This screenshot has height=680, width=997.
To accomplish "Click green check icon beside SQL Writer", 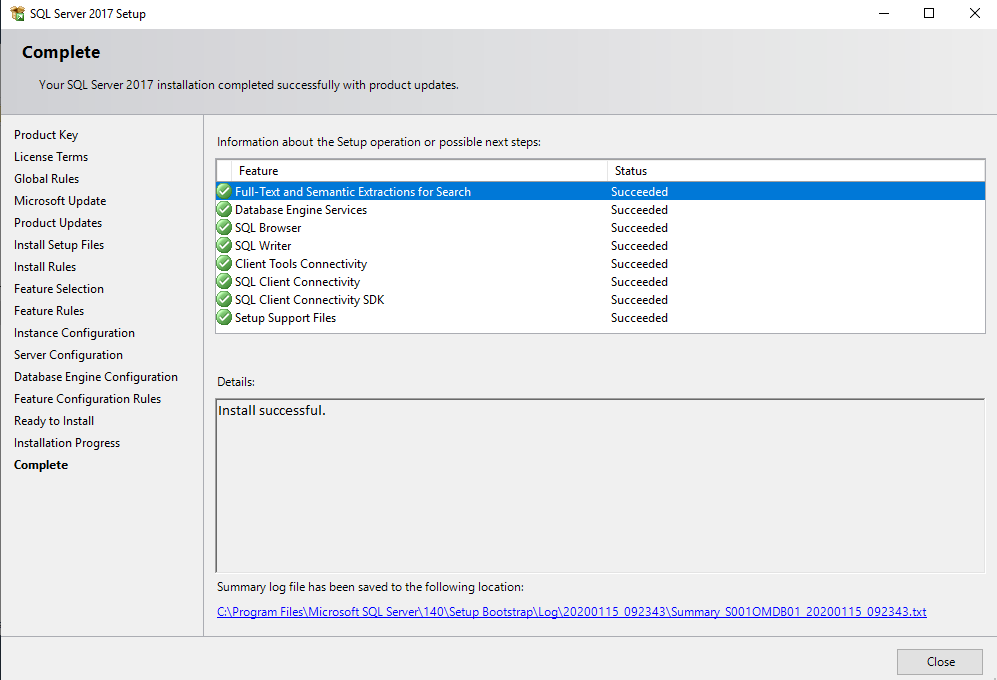I will [224, 245].
